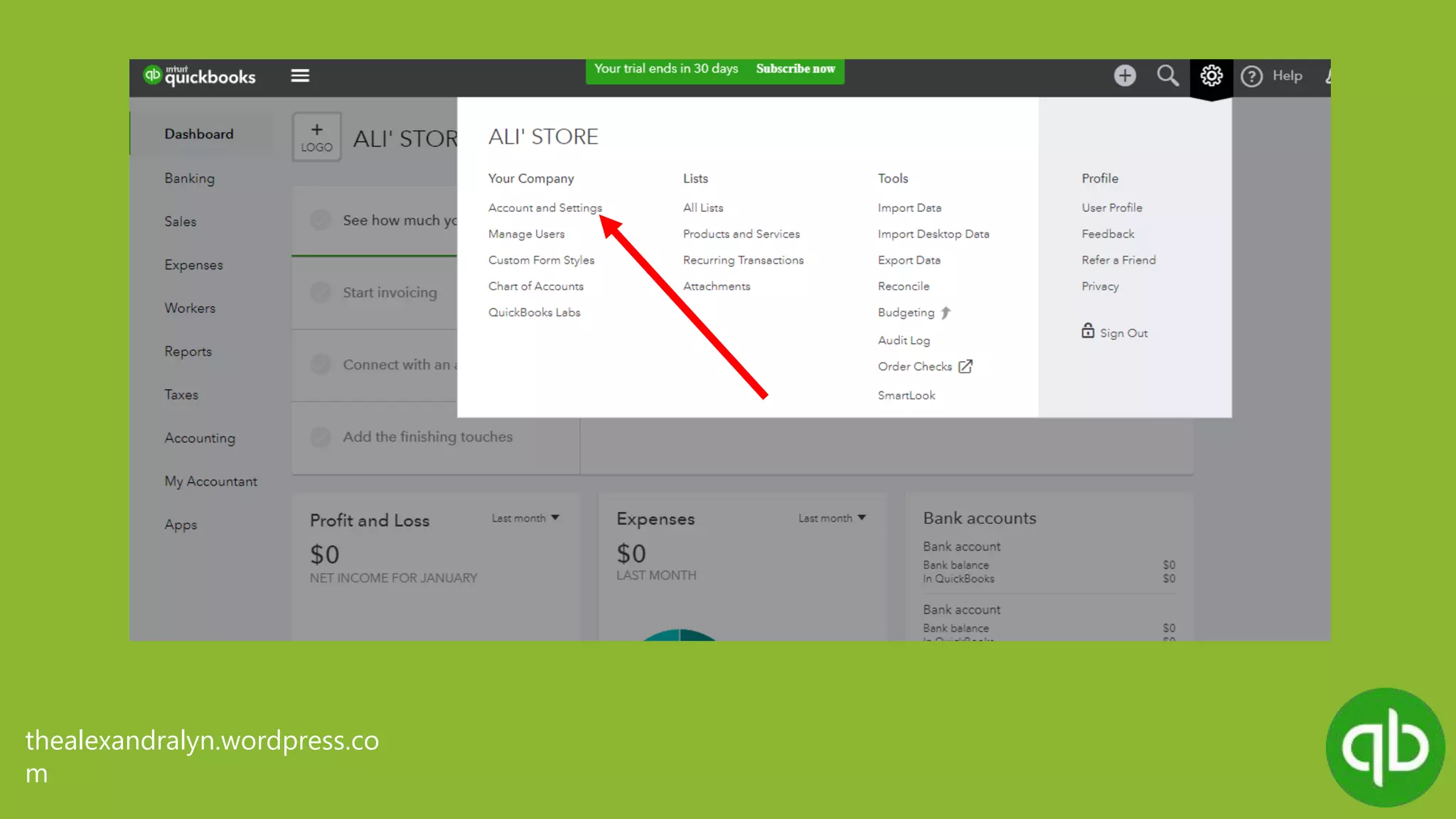1456x819 pixels.
Task: Click the Order Checks external link icon
Action: pos(965,366)
